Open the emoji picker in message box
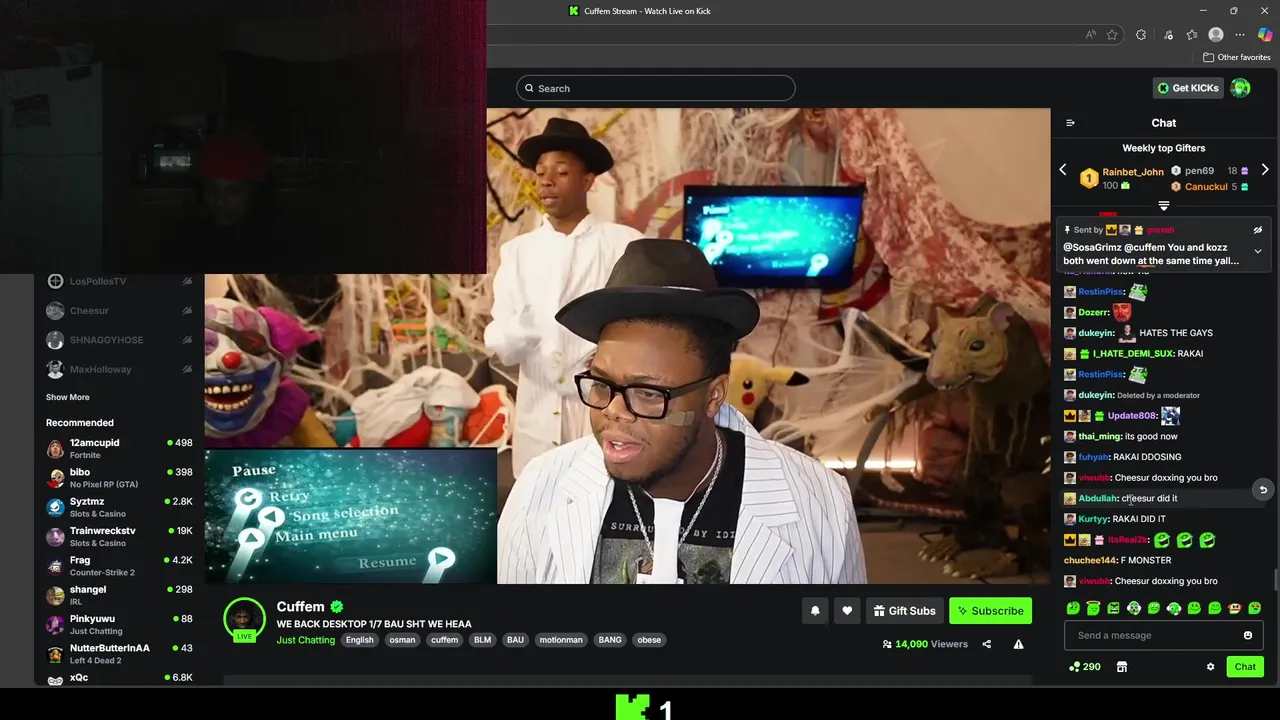This screenshot has width=1280, height=720. pos(1247,635)
